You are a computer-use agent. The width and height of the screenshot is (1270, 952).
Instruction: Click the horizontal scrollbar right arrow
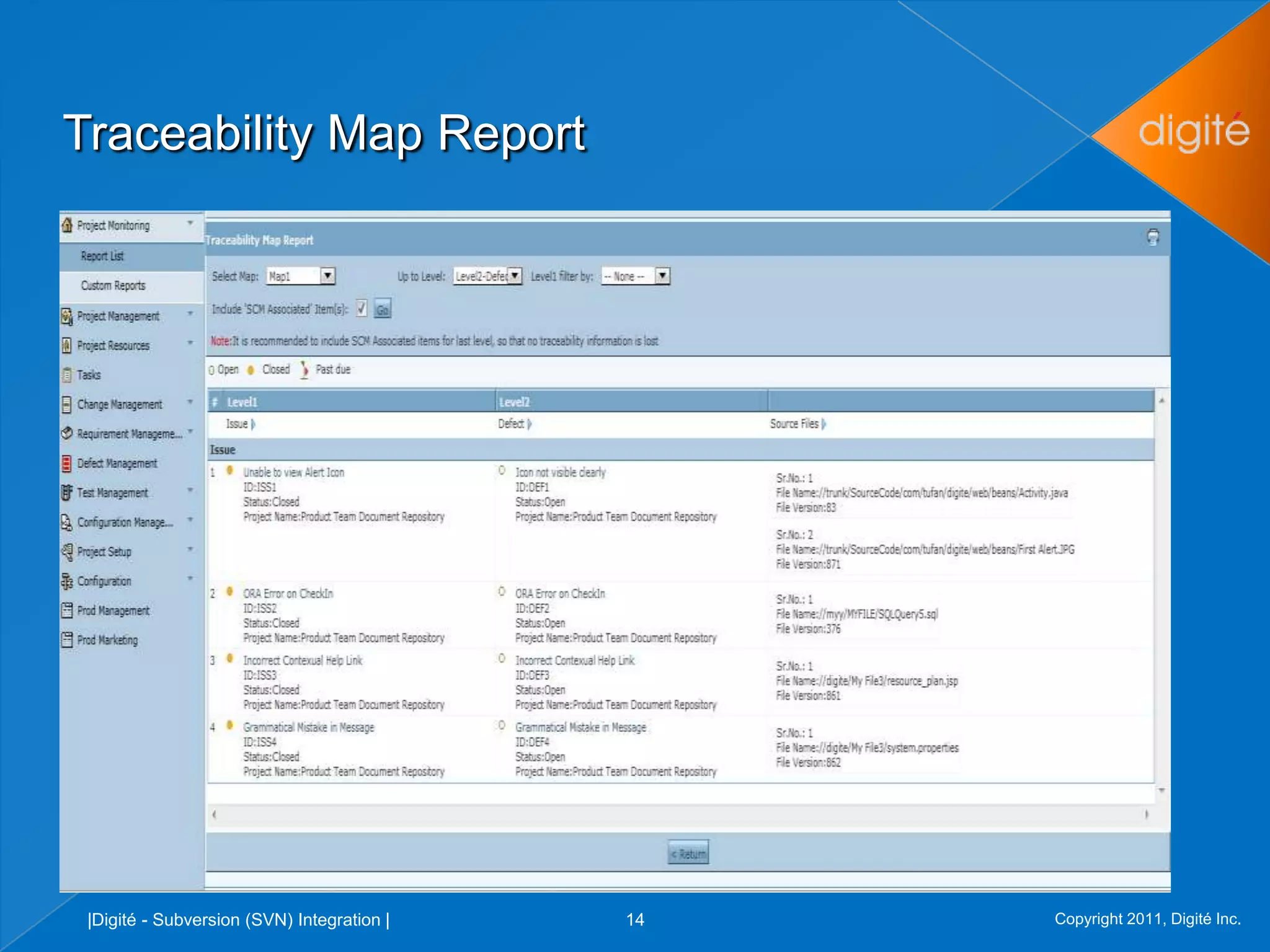(x=1146, y=814)
